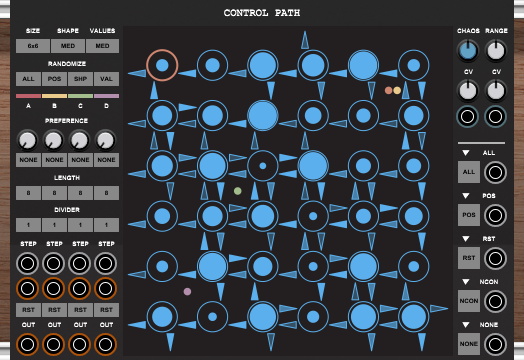Viewport: 524px width, 360px height.
Task: Expand the triangle next to right-panel RST
Action: (466, 239)
